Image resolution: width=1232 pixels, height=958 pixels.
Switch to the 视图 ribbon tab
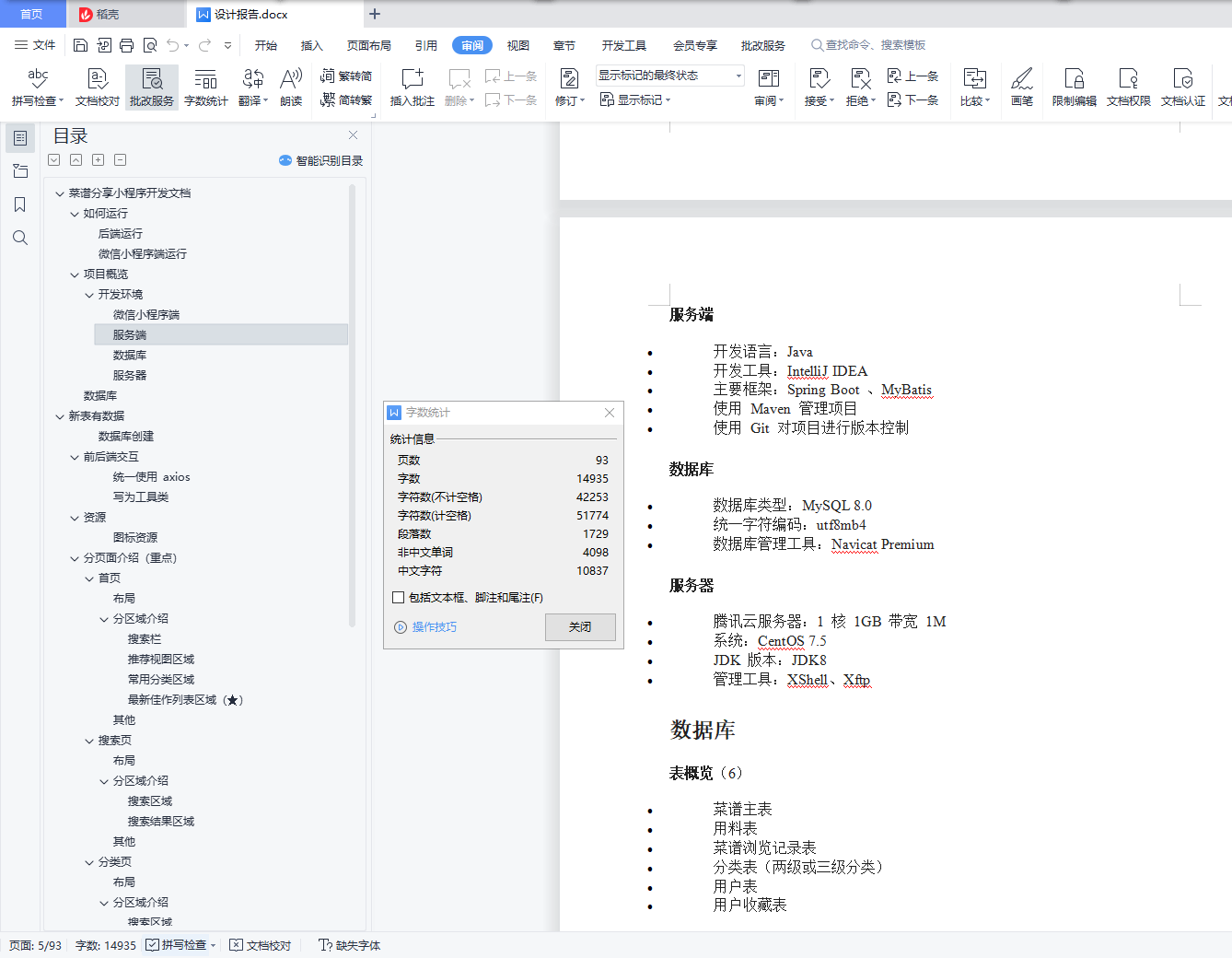tap(518, 45)
